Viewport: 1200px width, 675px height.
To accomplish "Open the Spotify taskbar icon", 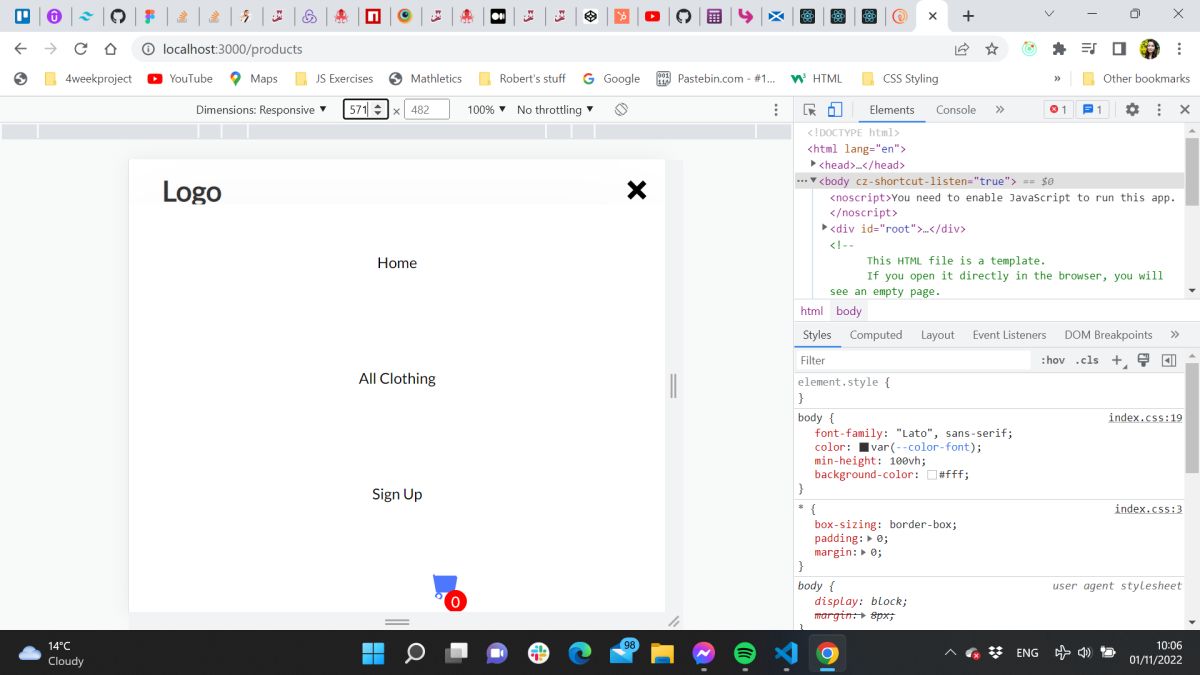I will tap(745, 653).
